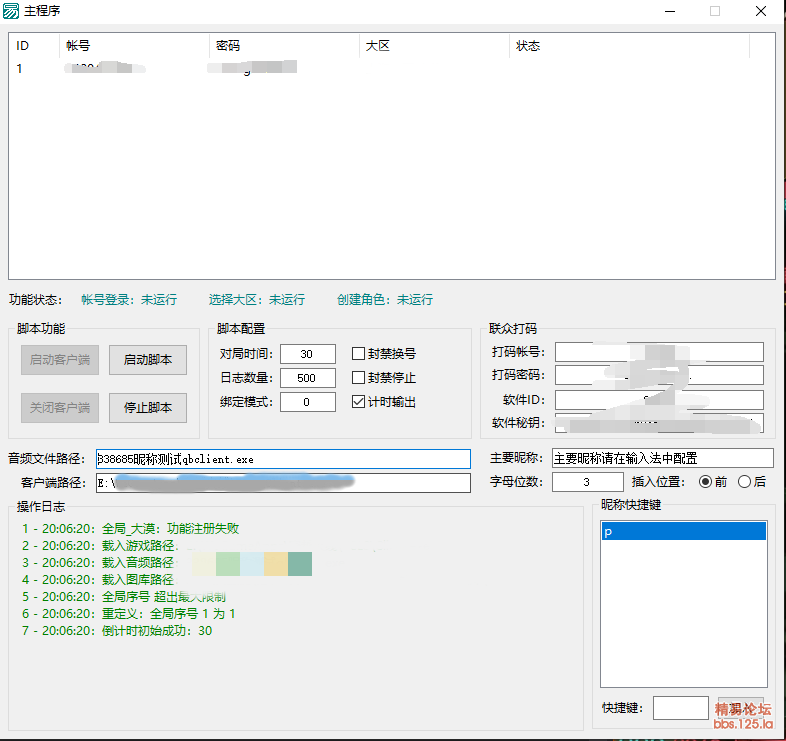Click log line 倒计时初始成功: 30
786x741 pixels.
point(117,631)
